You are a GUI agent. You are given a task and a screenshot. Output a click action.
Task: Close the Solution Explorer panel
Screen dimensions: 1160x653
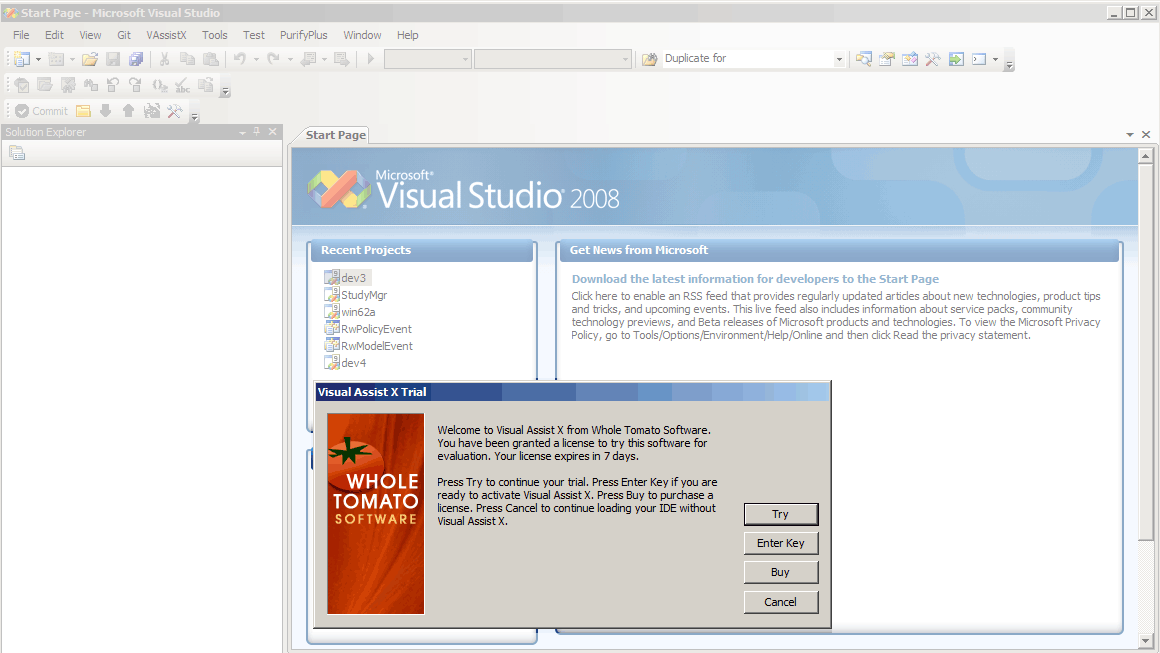(x=272, y=132)
